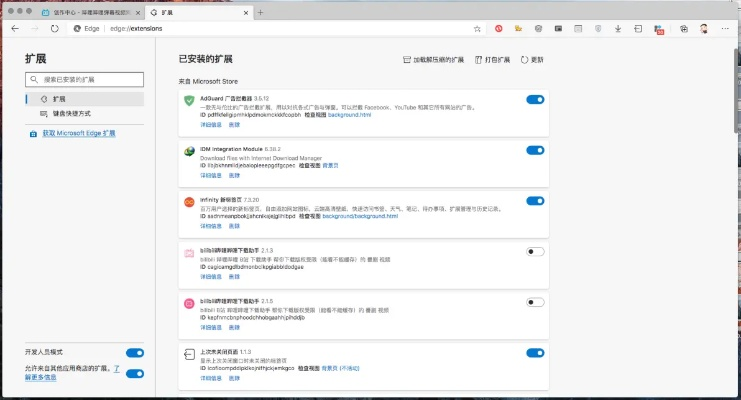Click 删除 for bilibili 2.1.5 extension
This screenshot has width=741, height=400.
234,327
